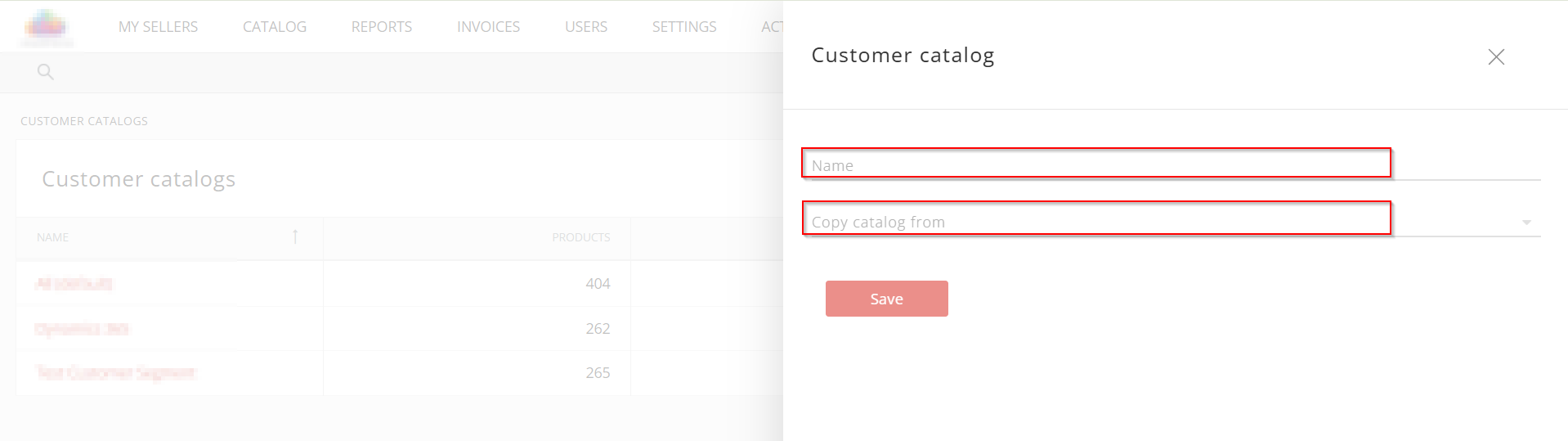The height and width of the screenshot is (441, 1568).
Task: Open CATALOG menu
Action: (275, 27)
